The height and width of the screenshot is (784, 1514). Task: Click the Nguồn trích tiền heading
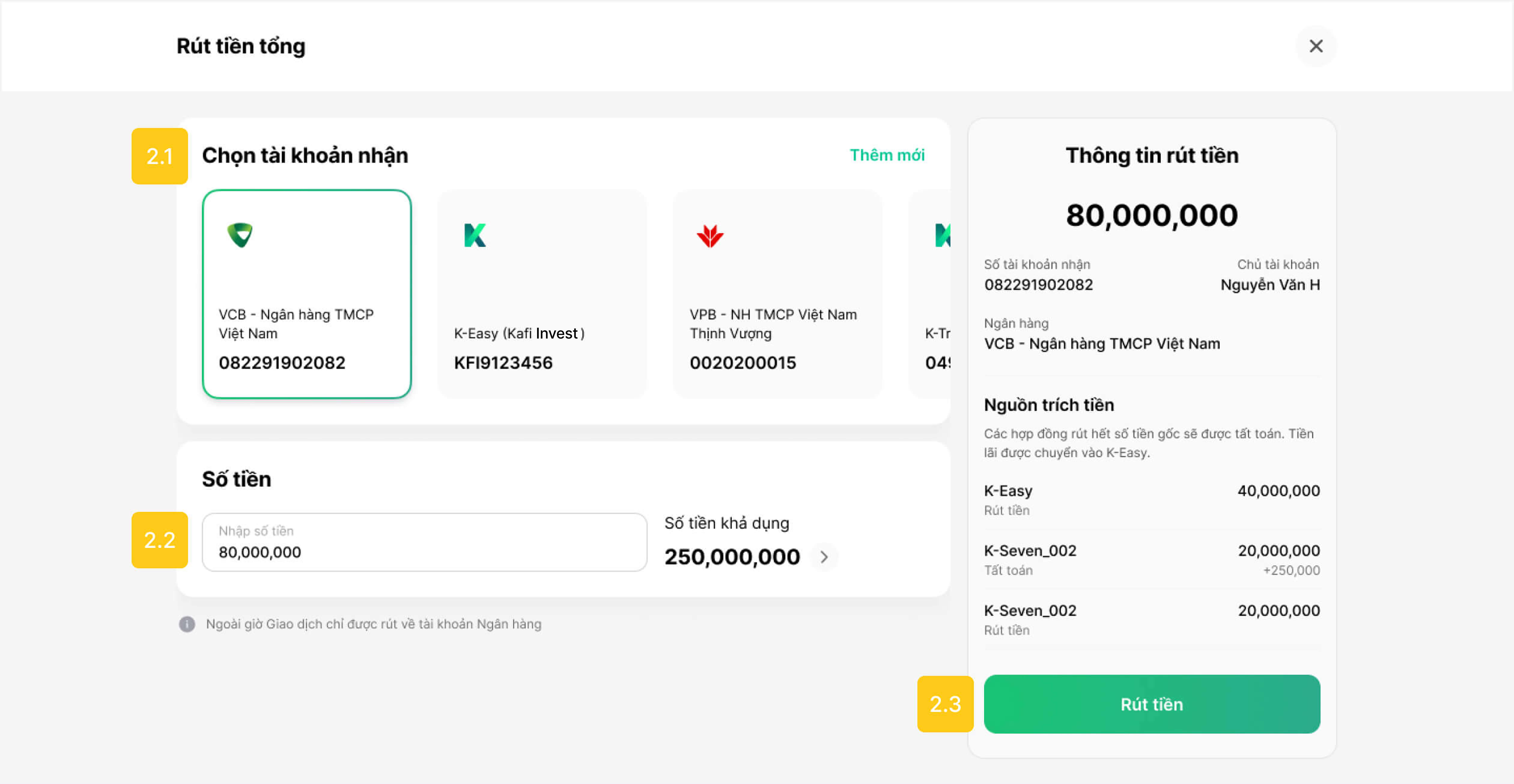coord(1049,405)
